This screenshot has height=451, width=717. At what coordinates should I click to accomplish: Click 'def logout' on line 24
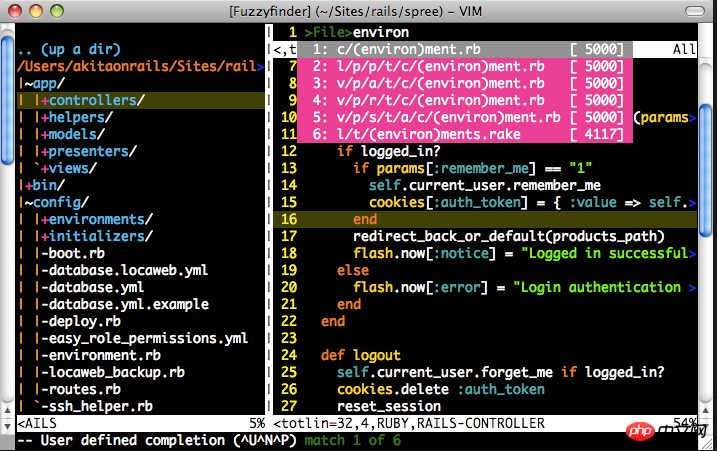click(361, 355)
